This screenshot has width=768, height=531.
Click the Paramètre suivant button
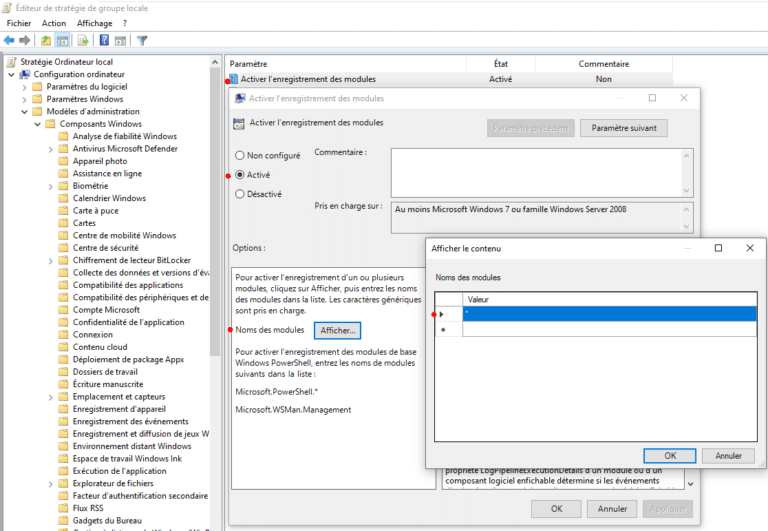coord(624,128)
